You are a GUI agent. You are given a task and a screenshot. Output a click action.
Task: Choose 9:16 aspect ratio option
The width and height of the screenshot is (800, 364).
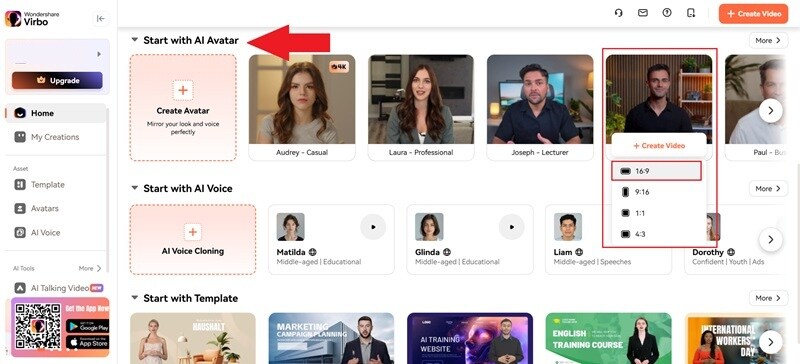pyautogui.click(x=657, y=192)
